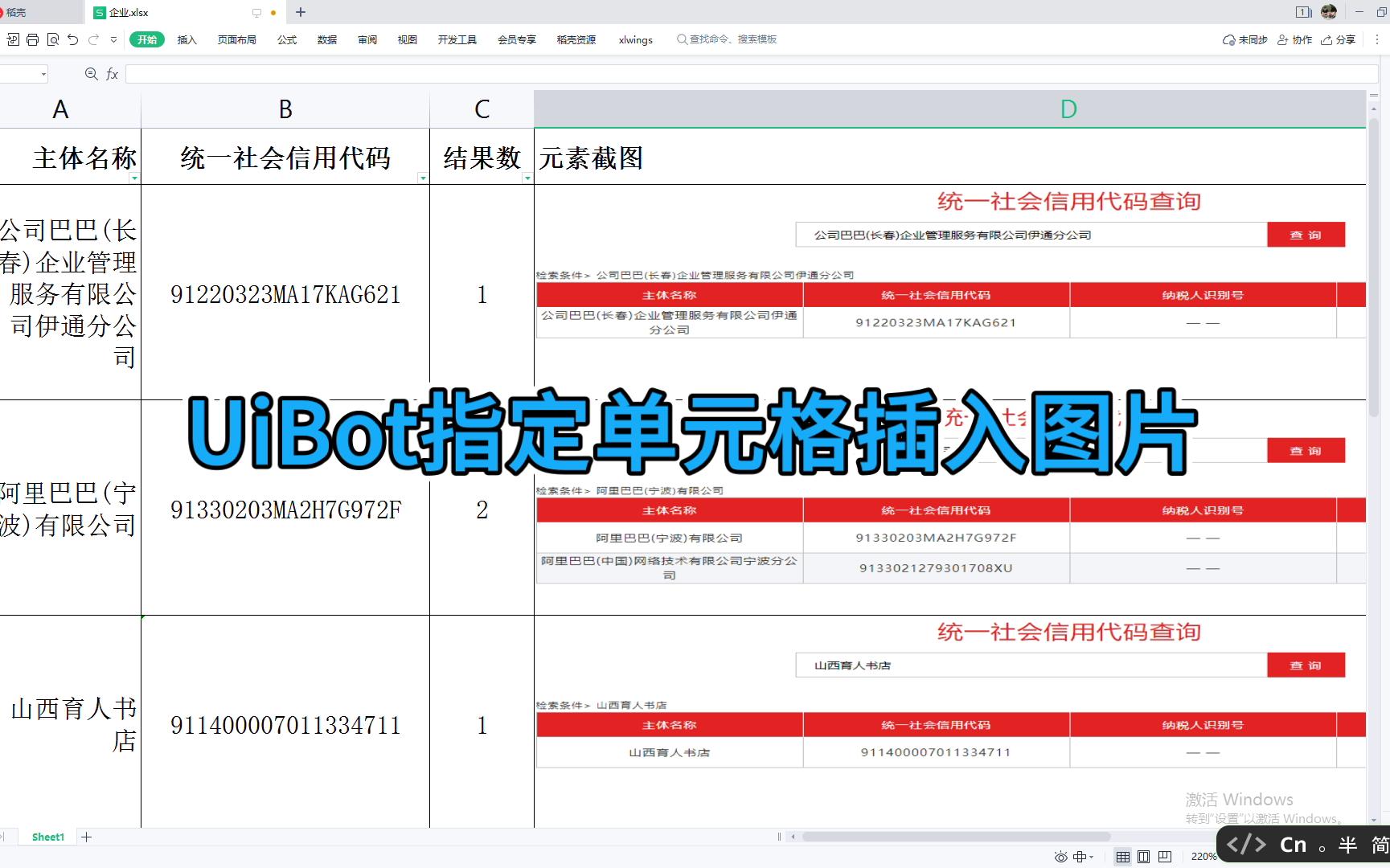Viewport: 1390px width, 868px height.
Task: Click the 未同步 sync status button
Action: (1244, 39)
